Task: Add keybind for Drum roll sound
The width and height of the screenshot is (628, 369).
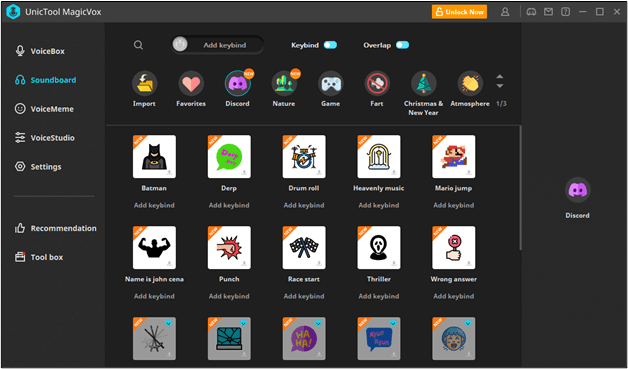Action: pyautogui.click(x=304, y=205)
